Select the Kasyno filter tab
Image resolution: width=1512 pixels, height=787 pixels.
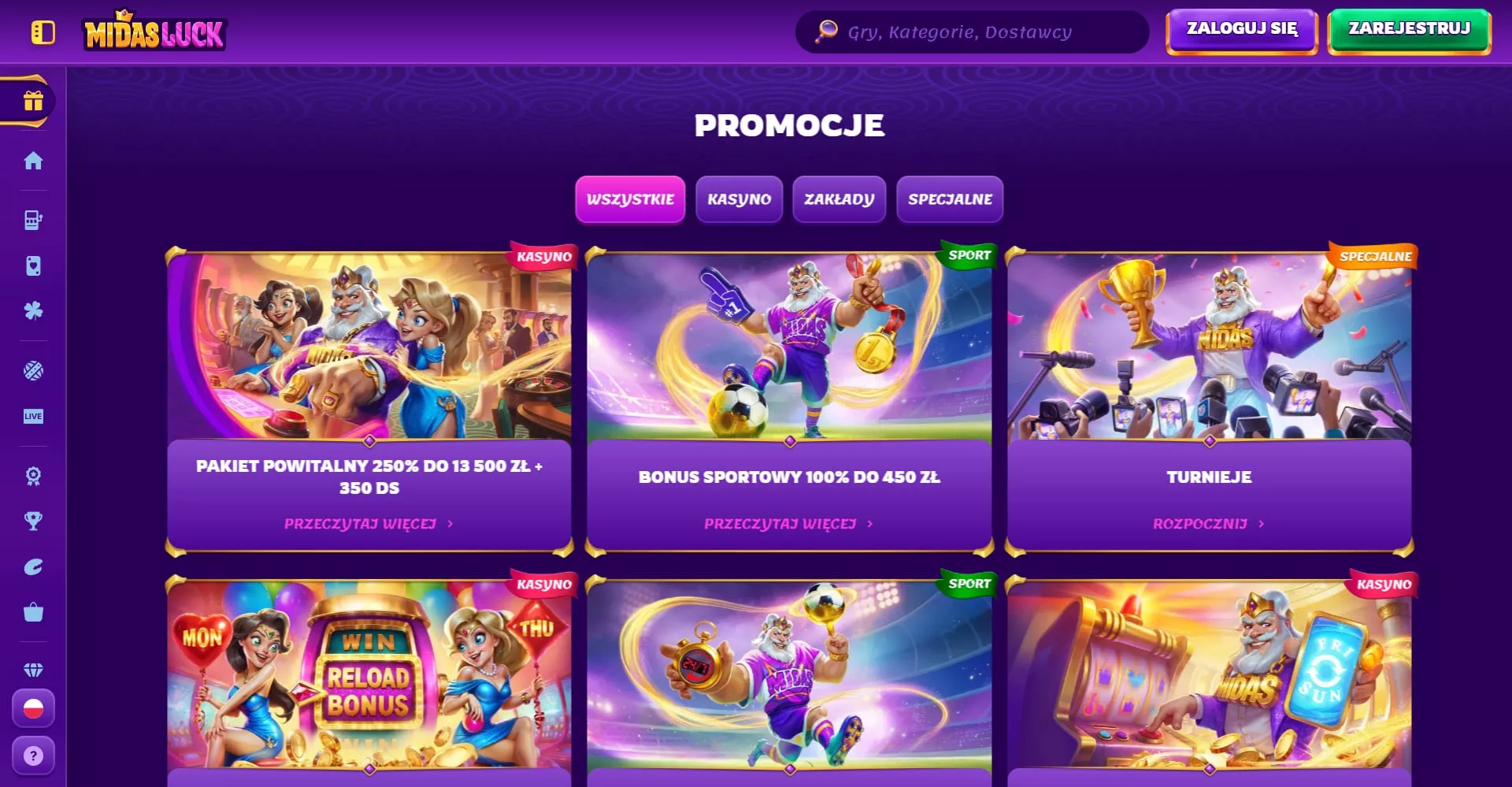pyautogui.click(x=739, y=199)
